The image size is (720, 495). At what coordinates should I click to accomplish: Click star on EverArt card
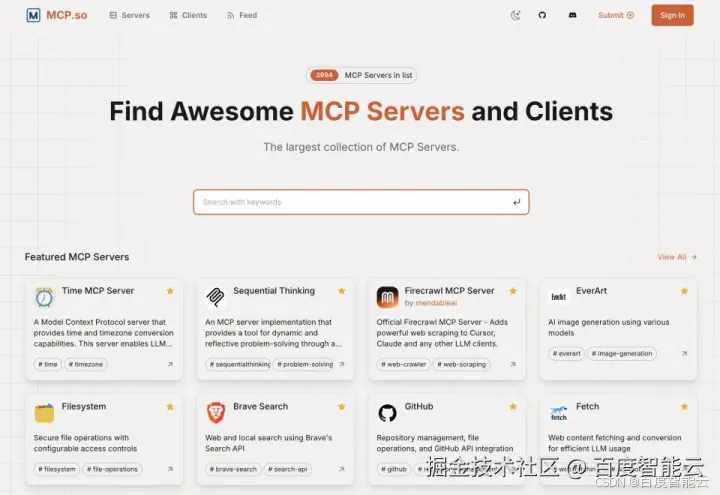[x=684, y=291]
